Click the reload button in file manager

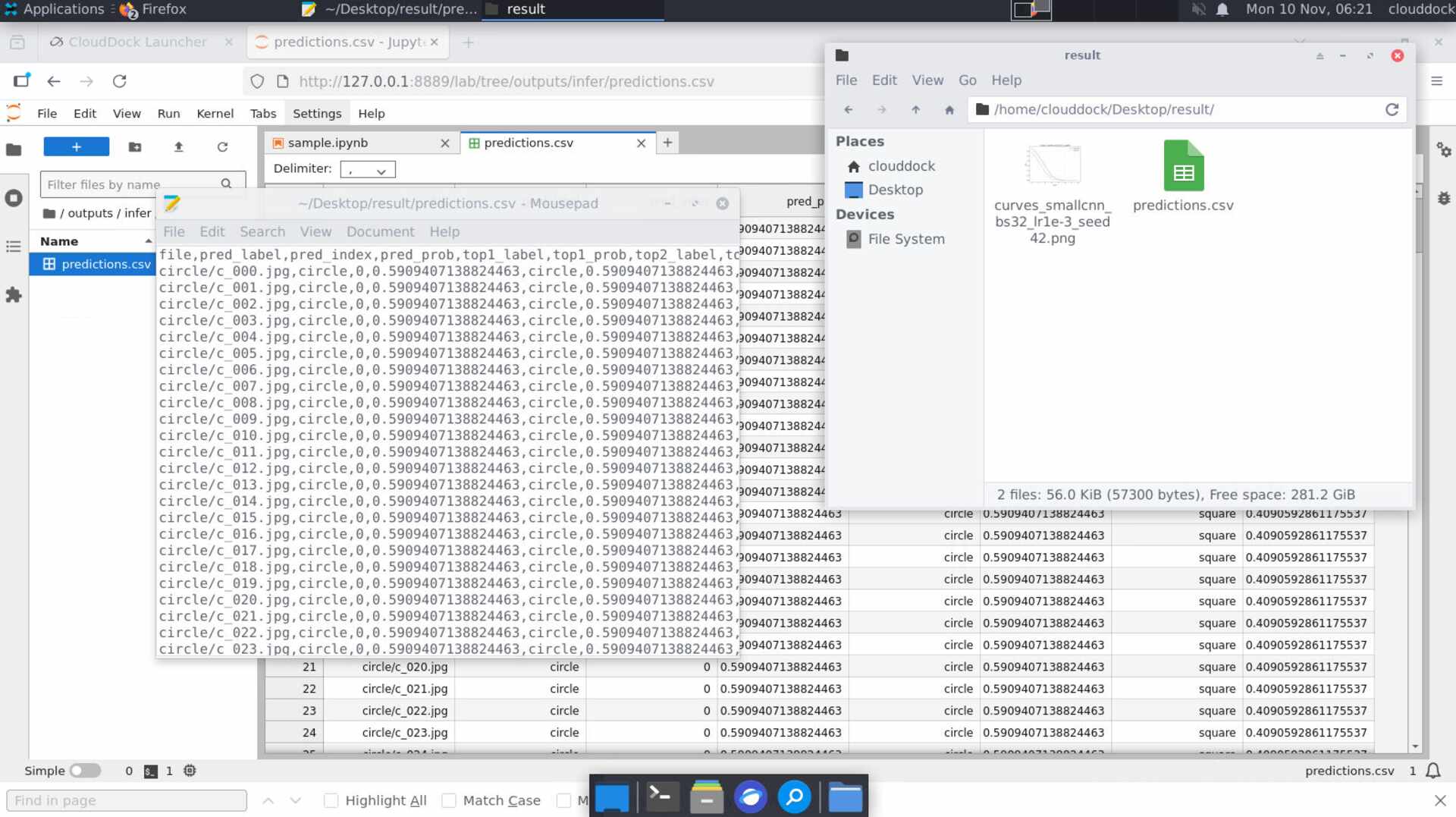click(x=1392, y=109)
